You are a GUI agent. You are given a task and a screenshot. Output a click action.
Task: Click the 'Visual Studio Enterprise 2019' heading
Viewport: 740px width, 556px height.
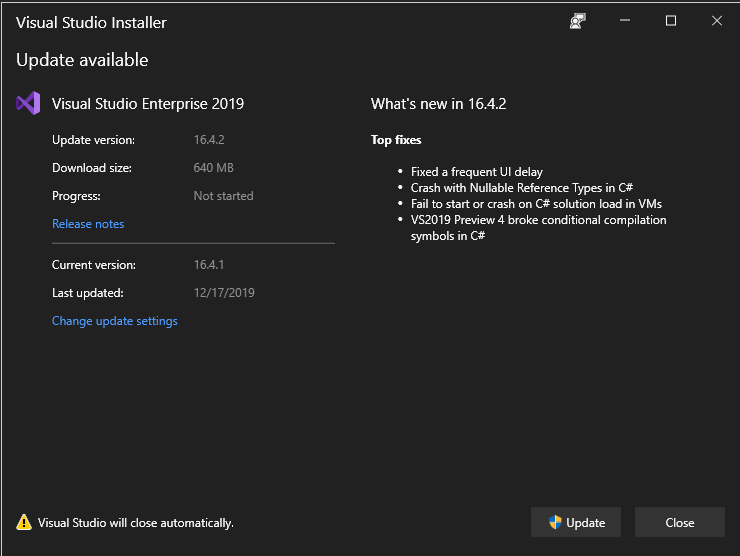[148, 104]
